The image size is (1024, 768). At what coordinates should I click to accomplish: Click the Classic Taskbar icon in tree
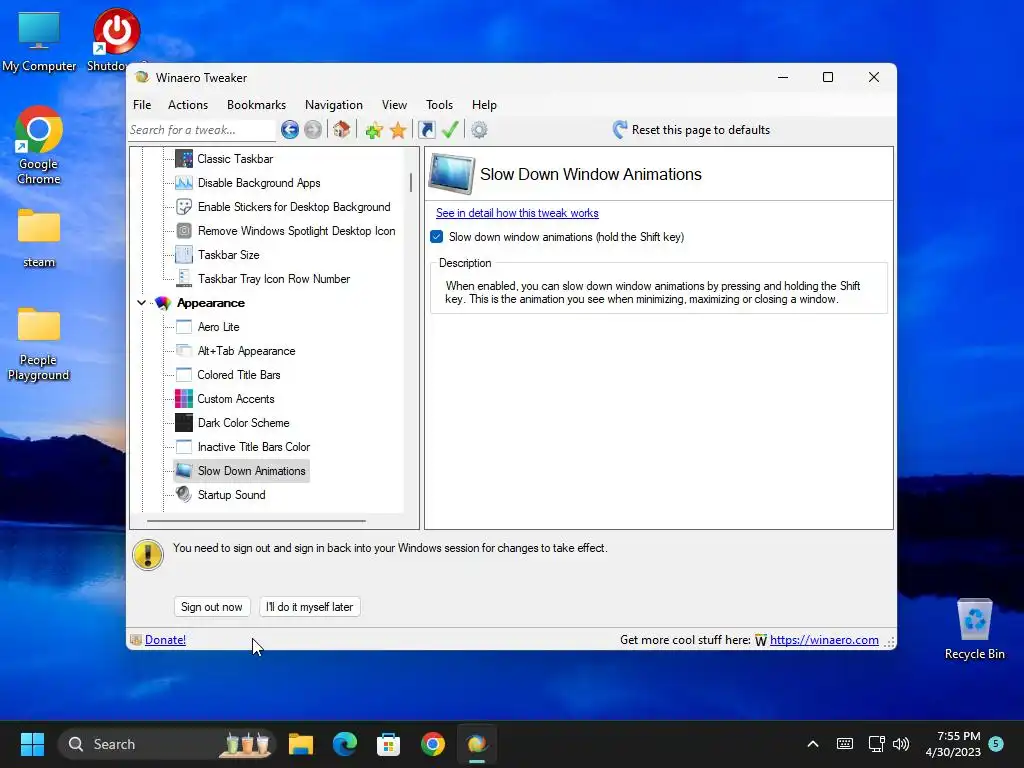(x=184, y=159)
